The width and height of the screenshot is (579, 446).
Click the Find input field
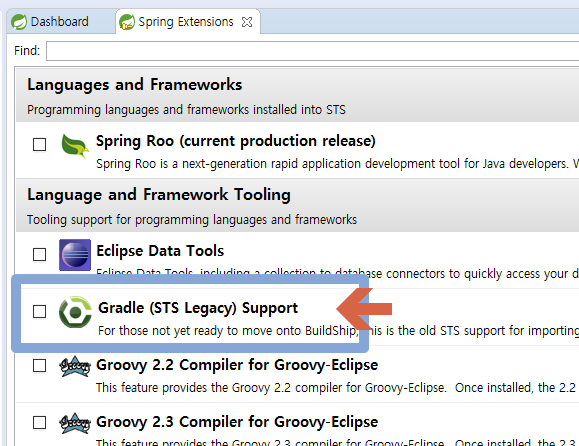click(x=312, y=51)
